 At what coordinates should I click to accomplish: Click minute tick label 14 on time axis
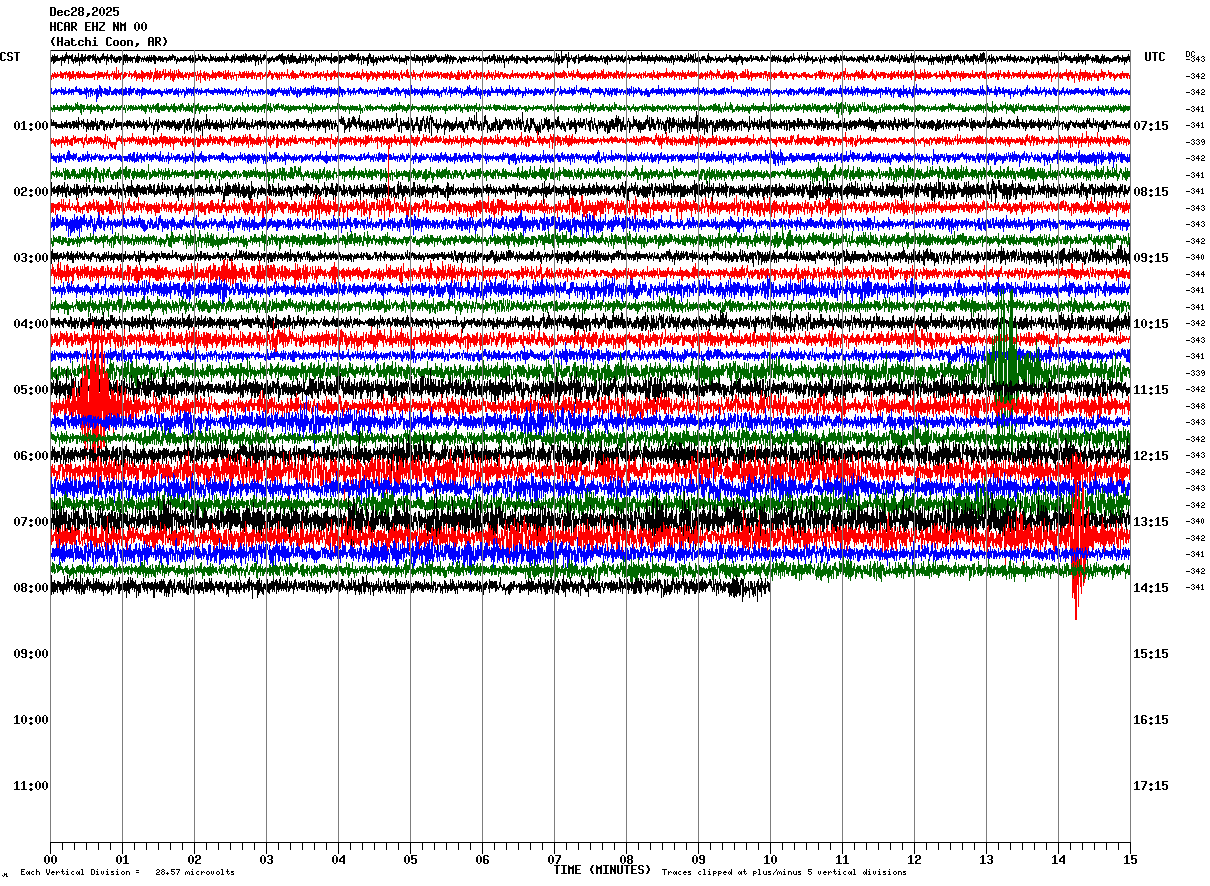(x=1059, y=859)
